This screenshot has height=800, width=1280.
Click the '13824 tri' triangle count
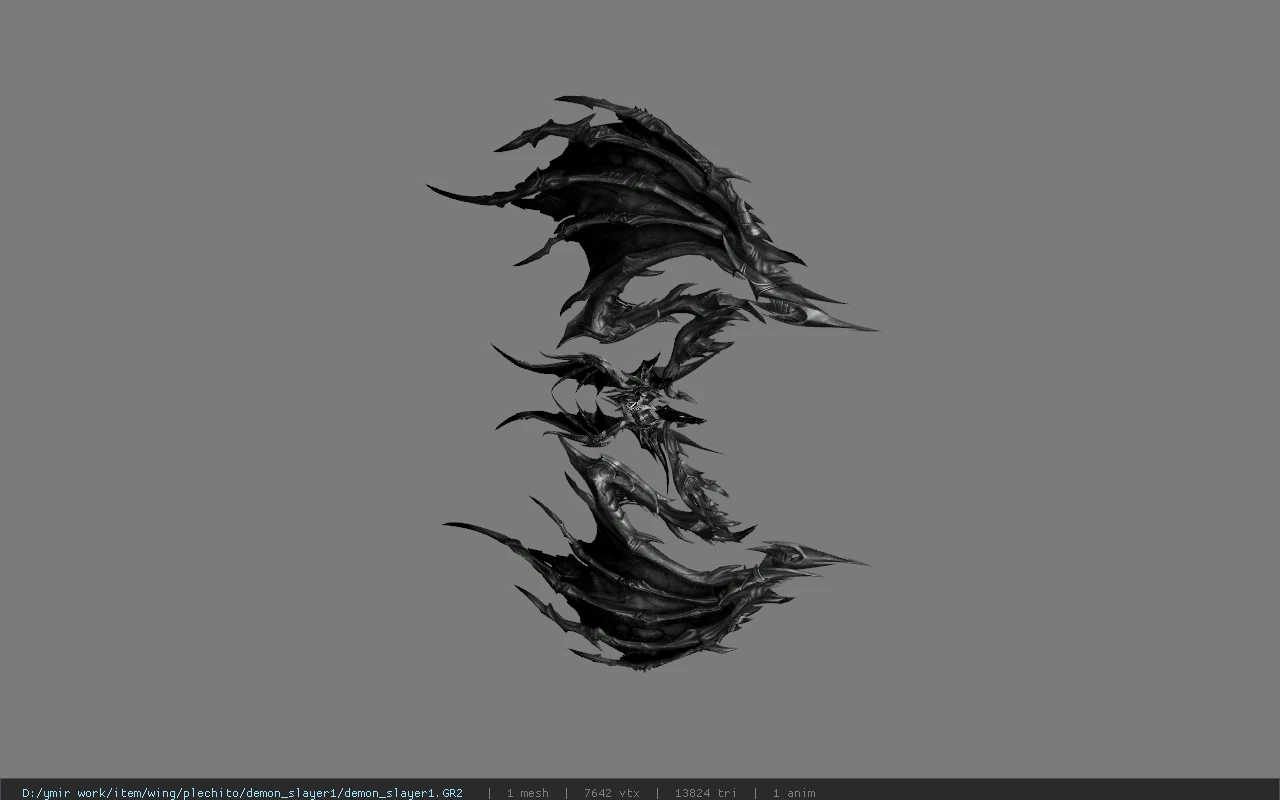(x=705, y=793)
